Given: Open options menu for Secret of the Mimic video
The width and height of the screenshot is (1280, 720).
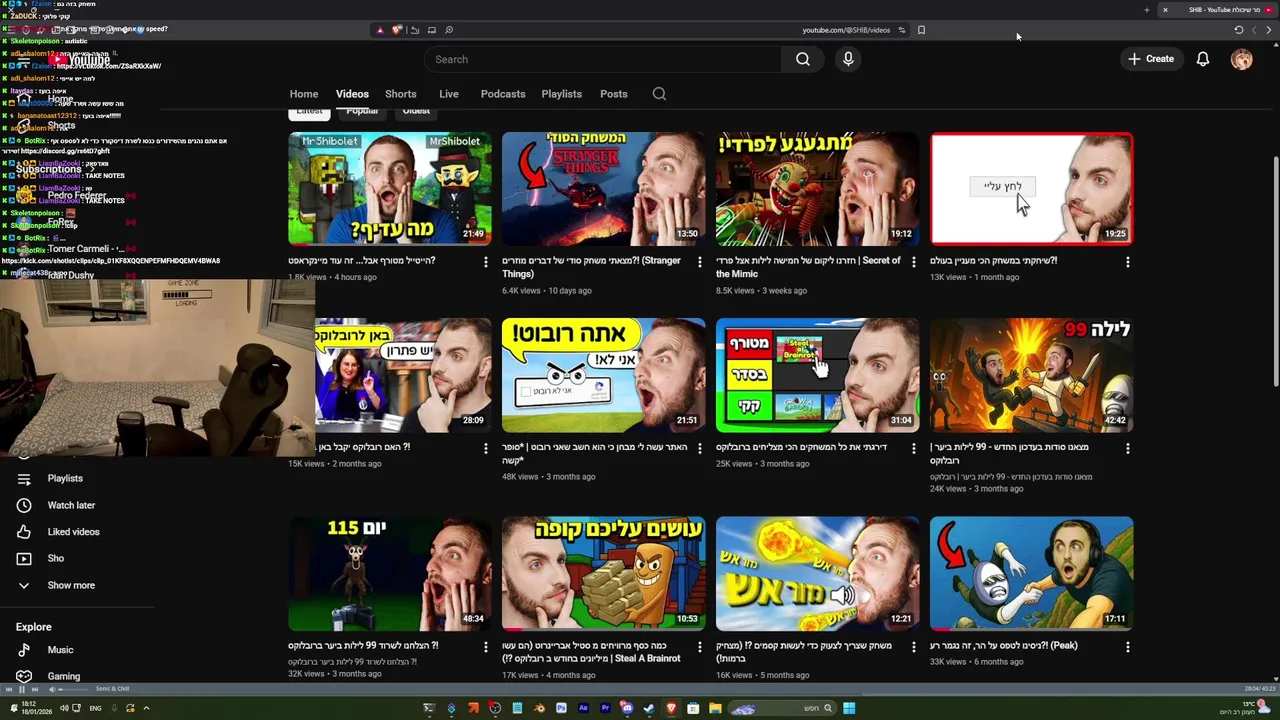Looking at the screenshot, I should [913, 262].
